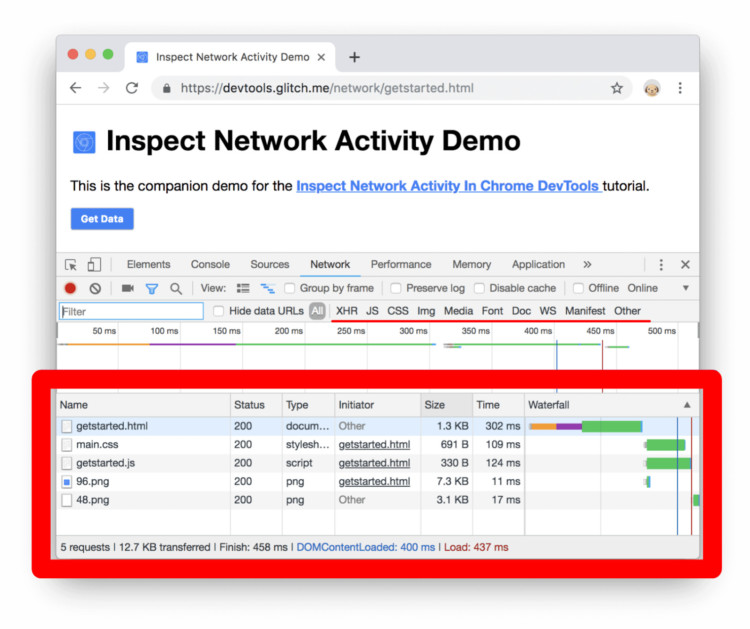Stop recording with the red record button

tap(70, 288)
